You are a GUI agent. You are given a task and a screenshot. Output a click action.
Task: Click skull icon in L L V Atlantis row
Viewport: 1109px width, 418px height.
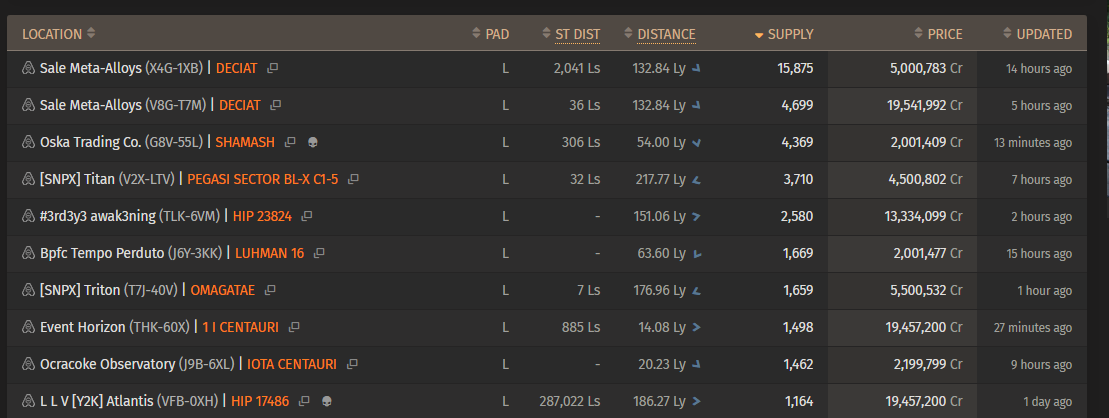(326, 401)
